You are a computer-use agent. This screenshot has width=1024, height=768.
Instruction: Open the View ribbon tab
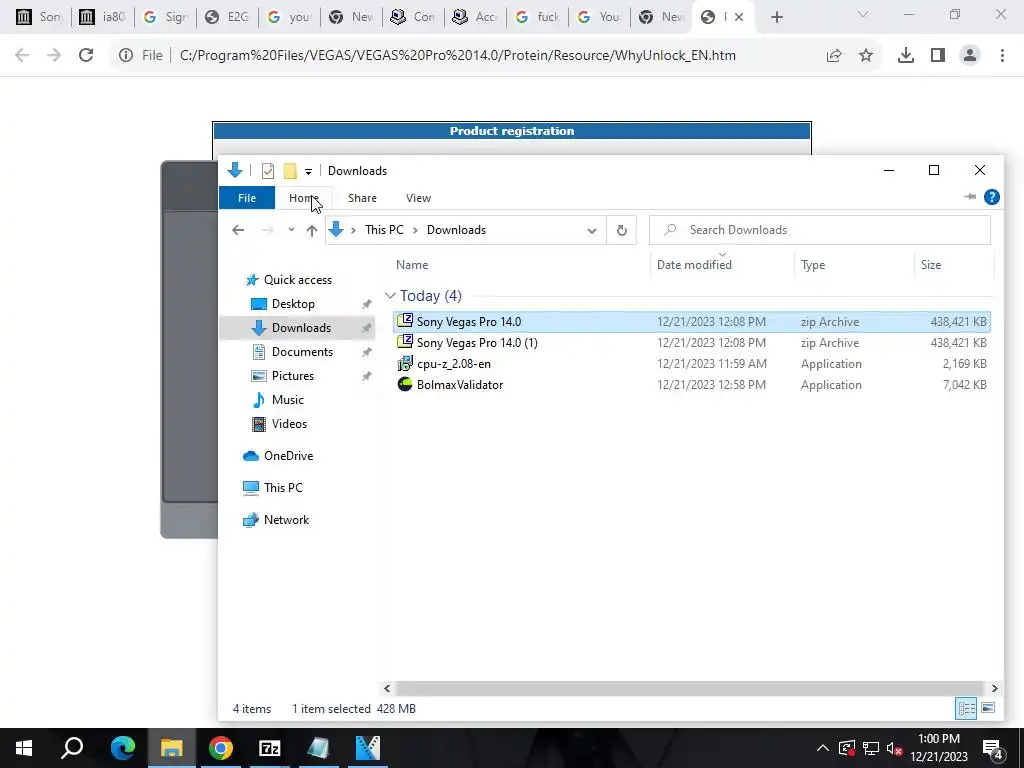click(x=418, y=198)
